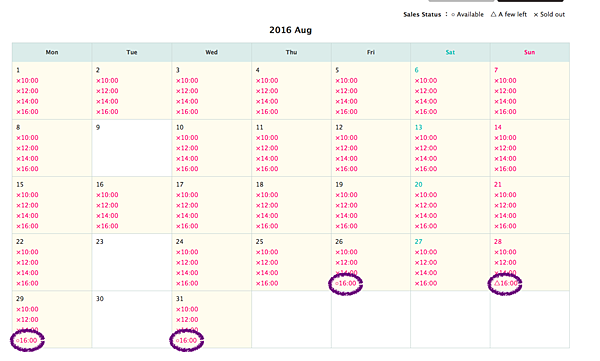Choose the few-left 16:00 slot on August 28
The height and width of the screenshot is (361, 600).
point(505,283)
